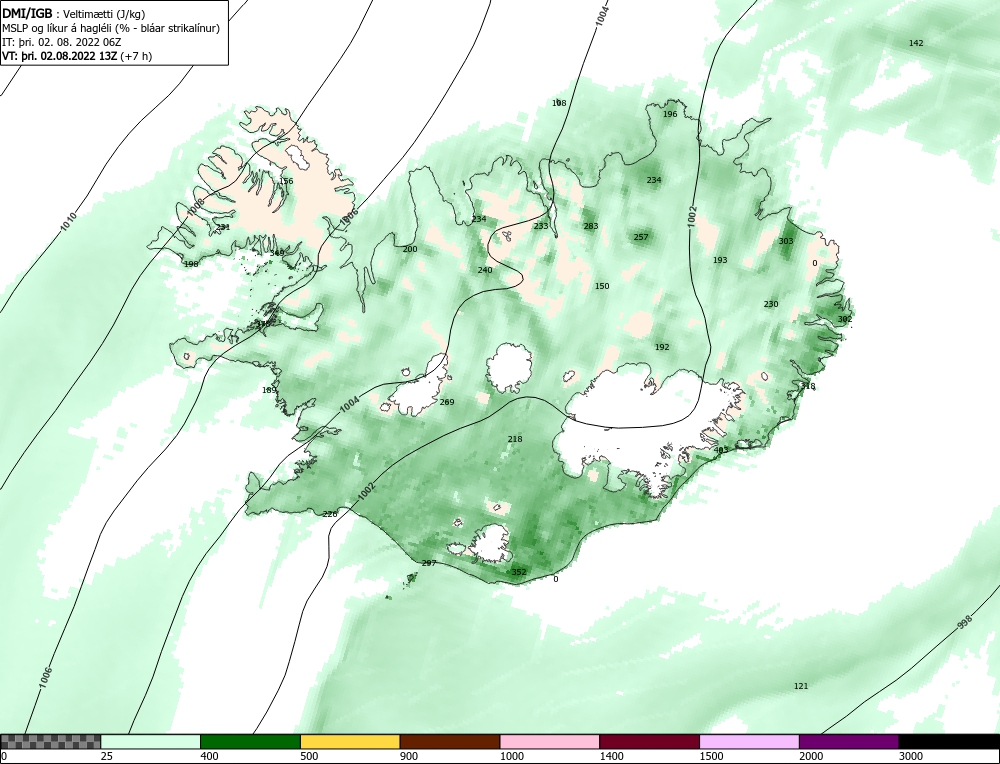Click the CAPE value '150' on the map

click(602, 286)
